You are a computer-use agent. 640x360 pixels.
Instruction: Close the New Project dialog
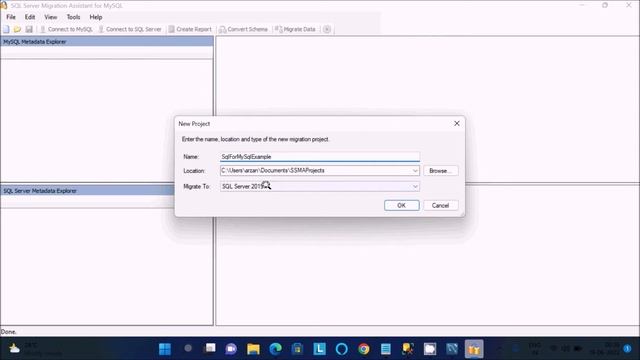pyautogui.click(x=457, y=123)
